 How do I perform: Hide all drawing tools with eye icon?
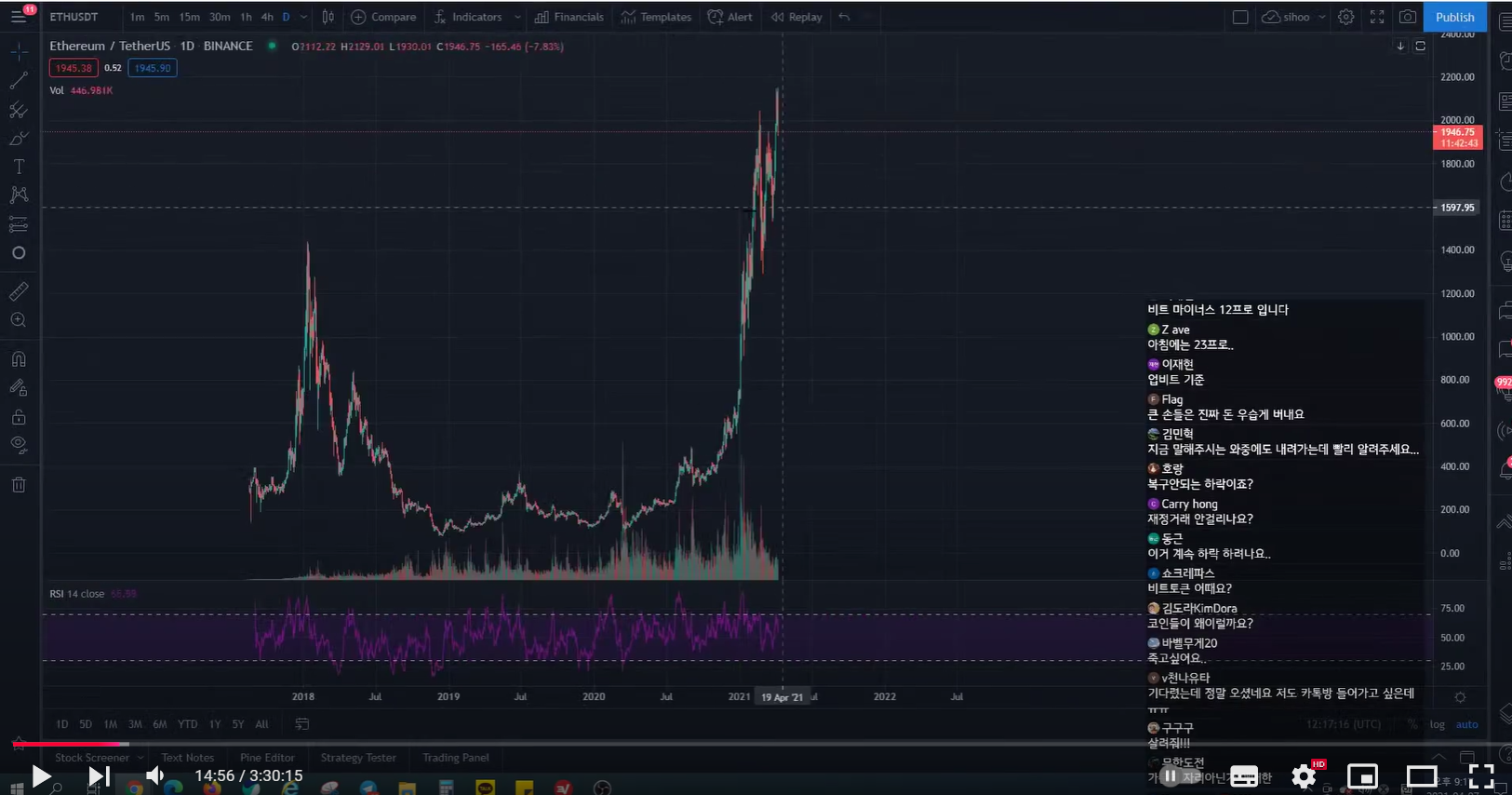coord(19,445)
